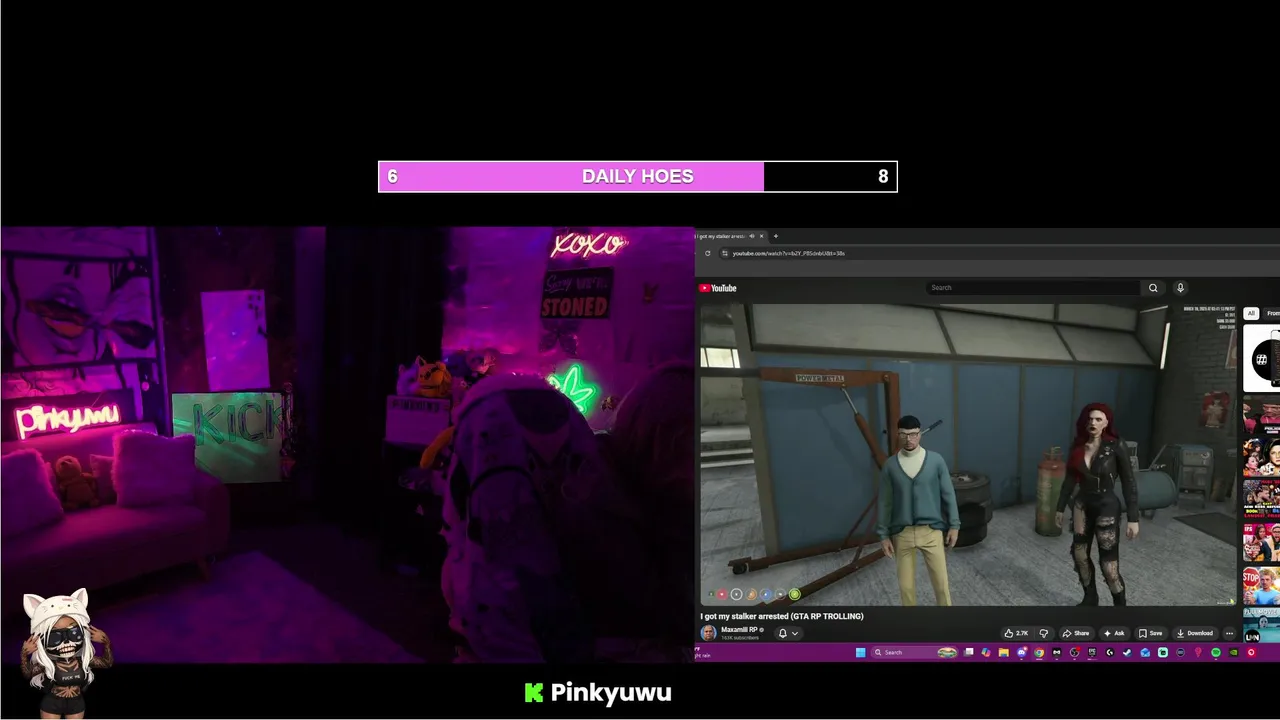Image resolution: width=1280 pixels, height=720 pixels.
Task: Close the 'I got my stalker' tab
Action: [x=761, y=236]
